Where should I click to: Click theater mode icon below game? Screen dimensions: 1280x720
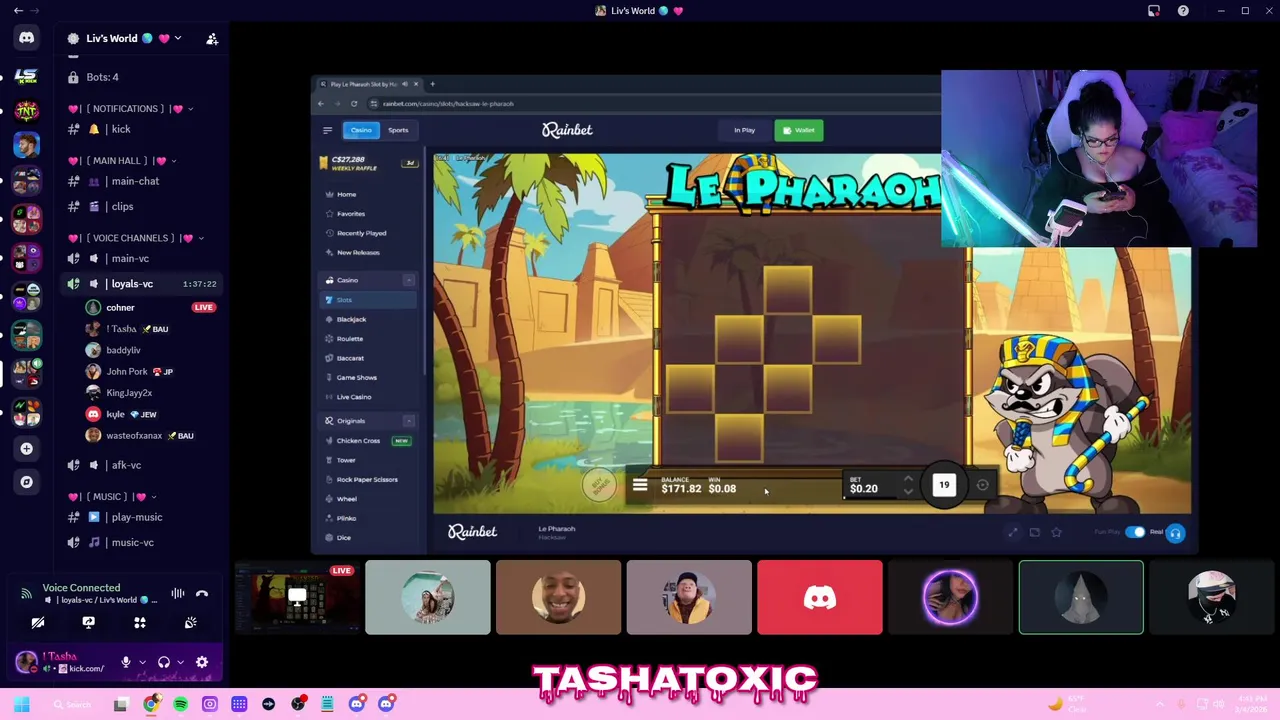click(1035, 532)
